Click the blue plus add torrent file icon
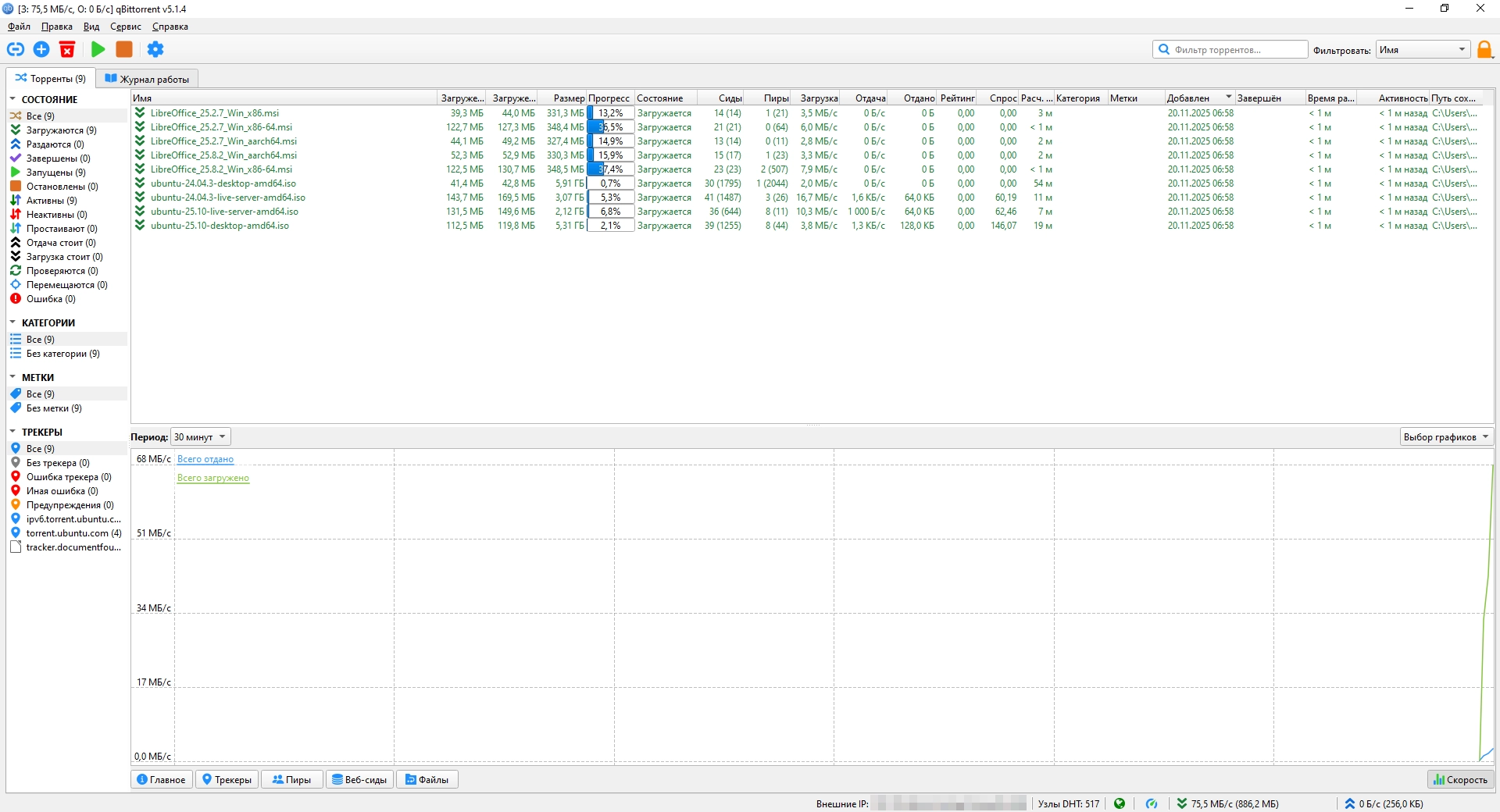The image size is (1500, 812). pos(41,50)
